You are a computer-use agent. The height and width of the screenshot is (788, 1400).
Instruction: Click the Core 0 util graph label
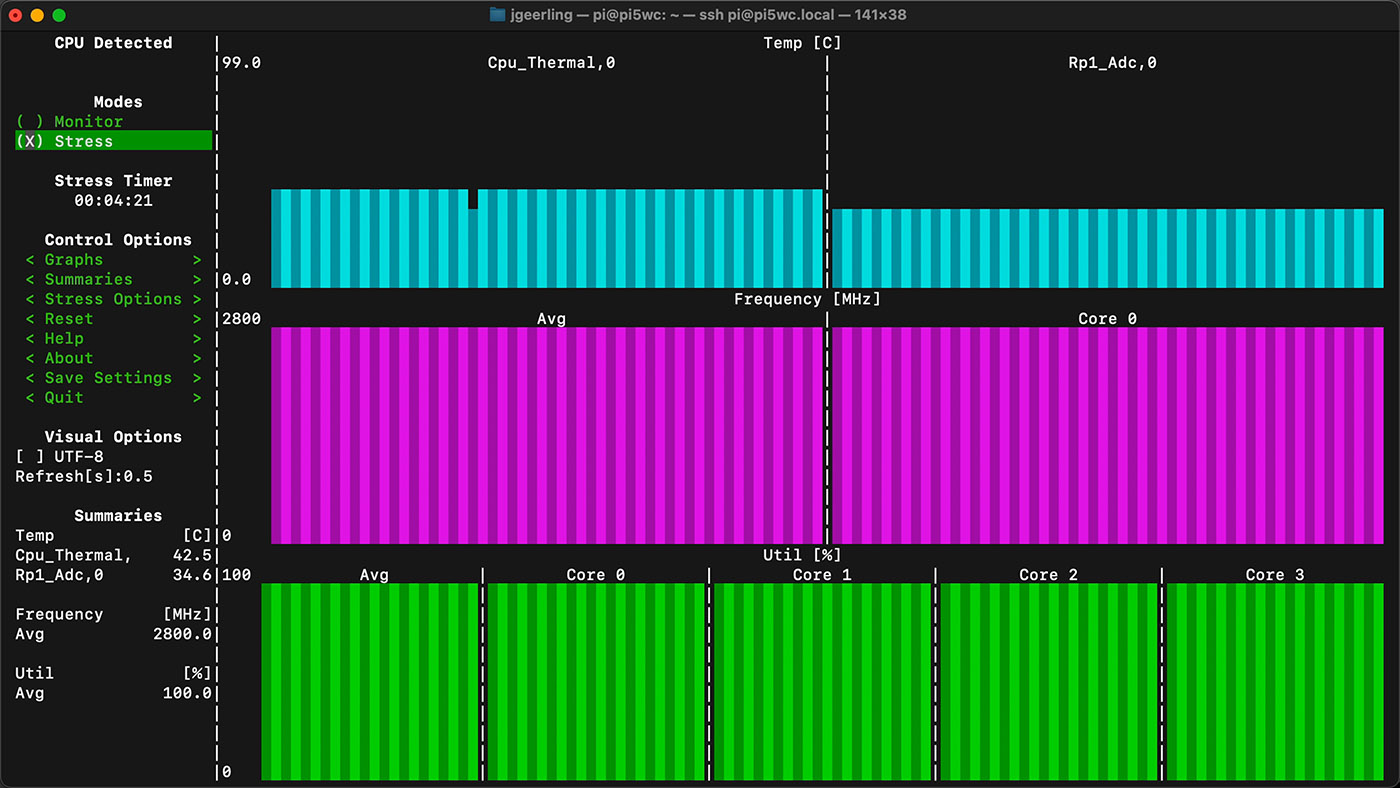[595, 575]
